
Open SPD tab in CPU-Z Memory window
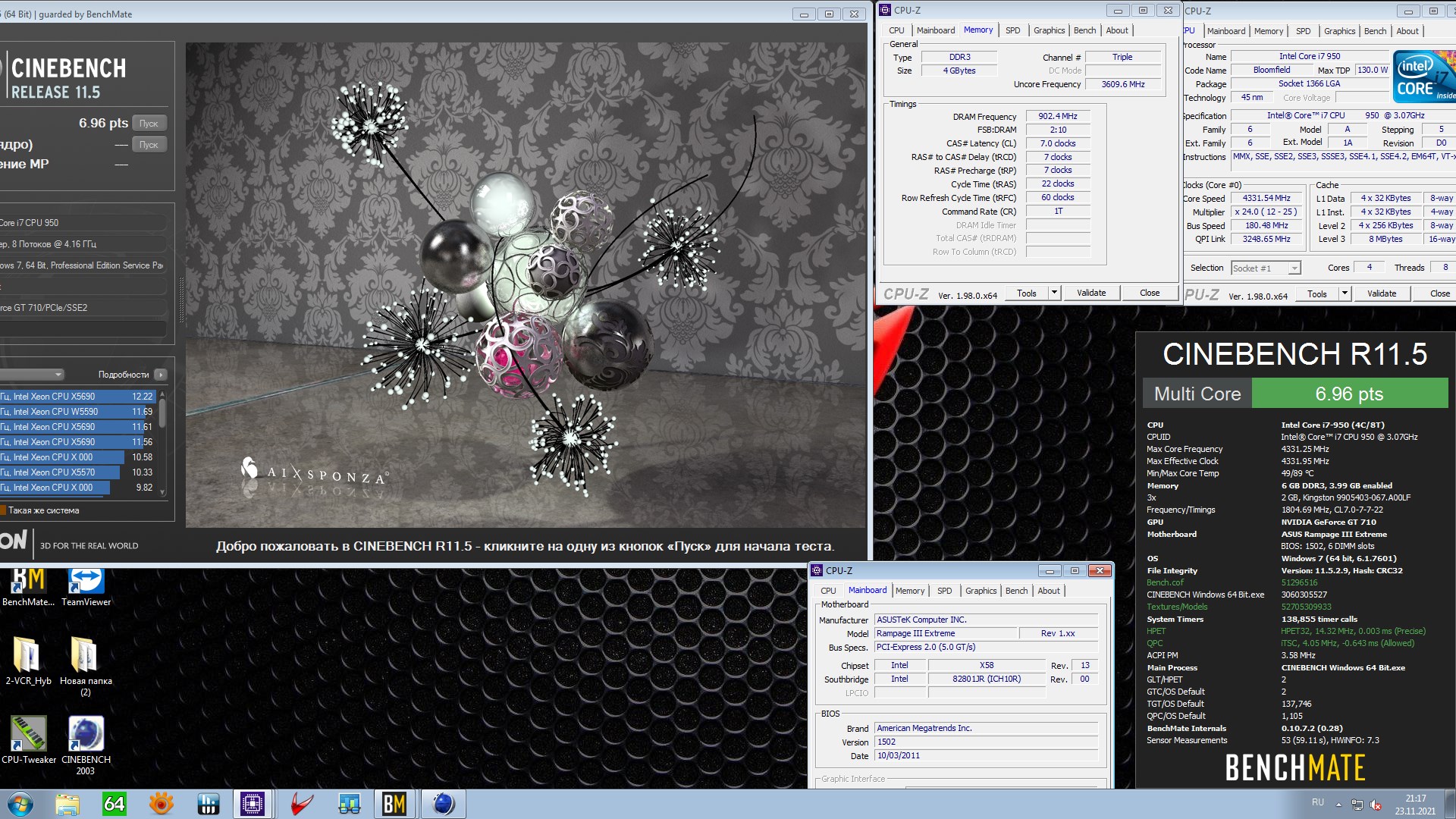click(x=1012, y=30)
